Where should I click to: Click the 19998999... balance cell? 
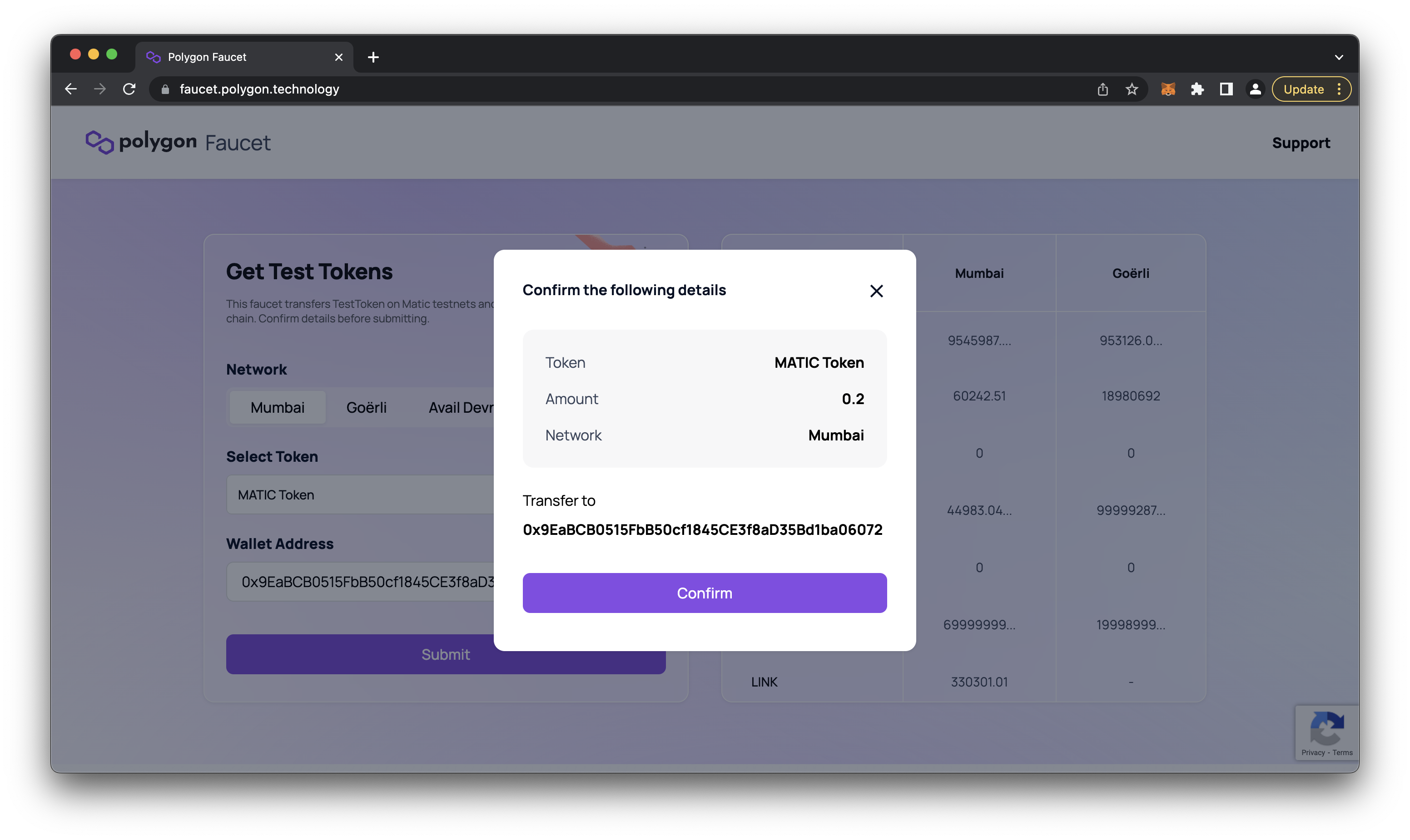tap(1130, 624)
